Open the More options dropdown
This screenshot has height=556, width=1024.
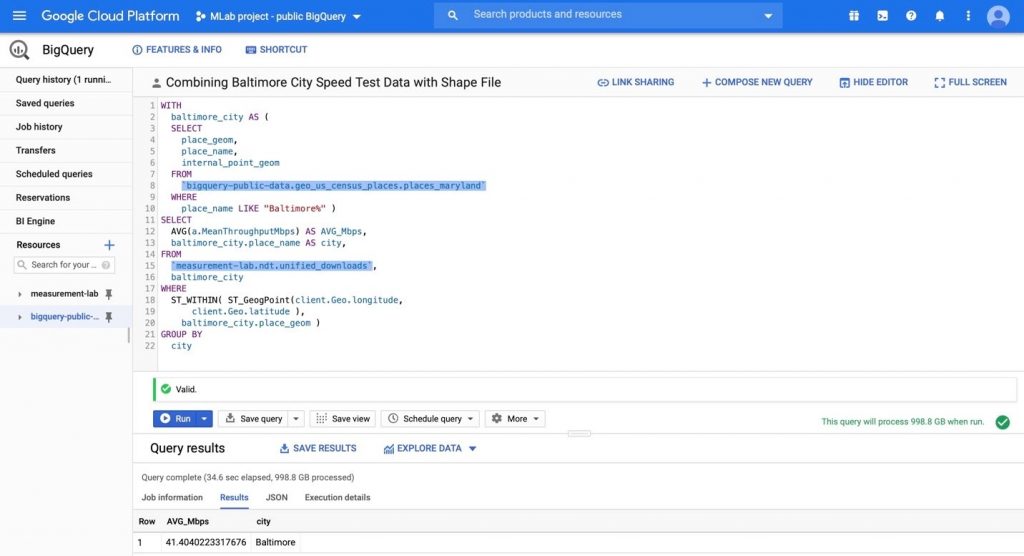click(x=515, y=419)
